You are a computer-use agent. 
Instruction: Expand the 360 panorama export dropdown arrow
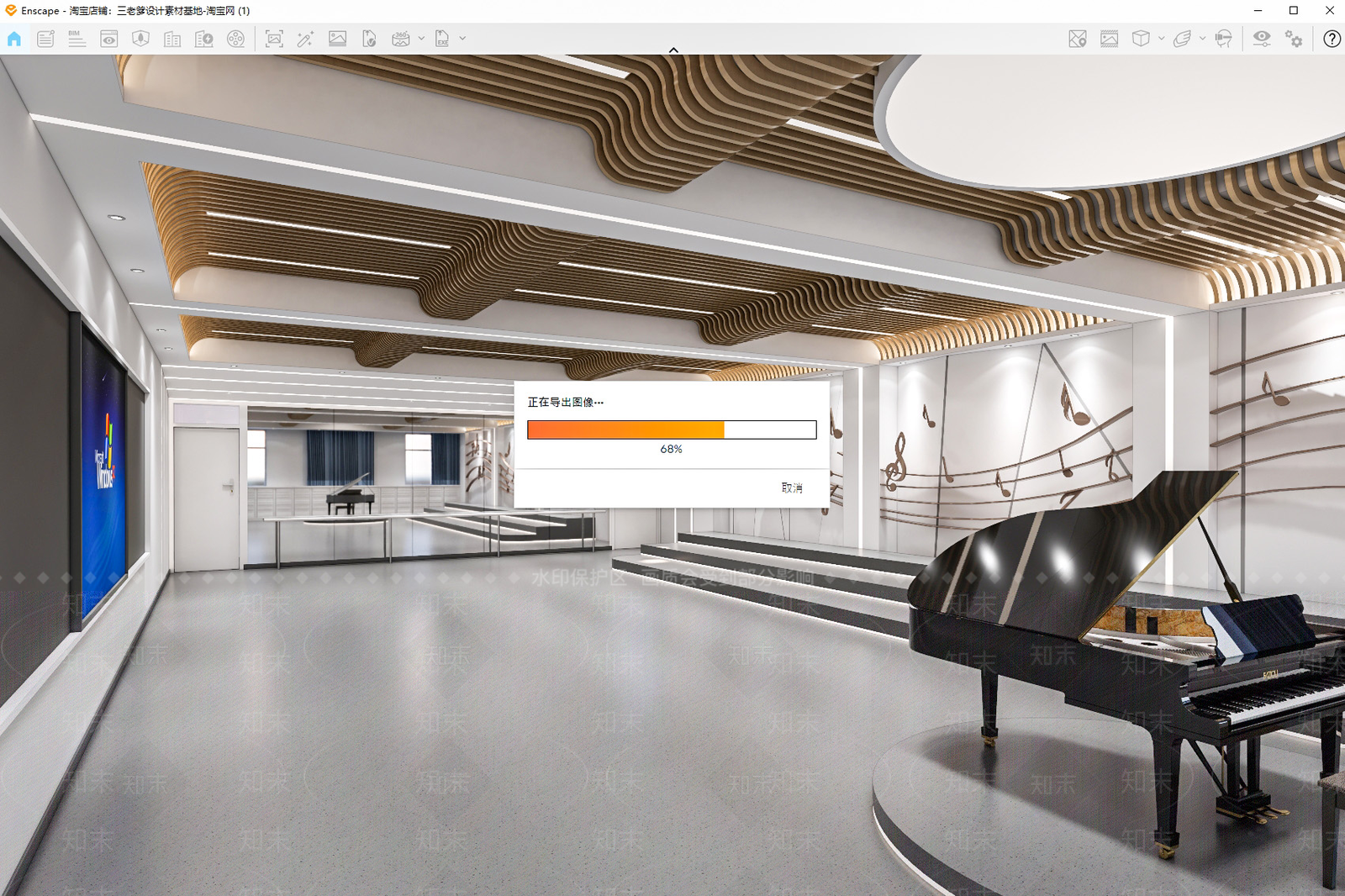tap(421, 39)
